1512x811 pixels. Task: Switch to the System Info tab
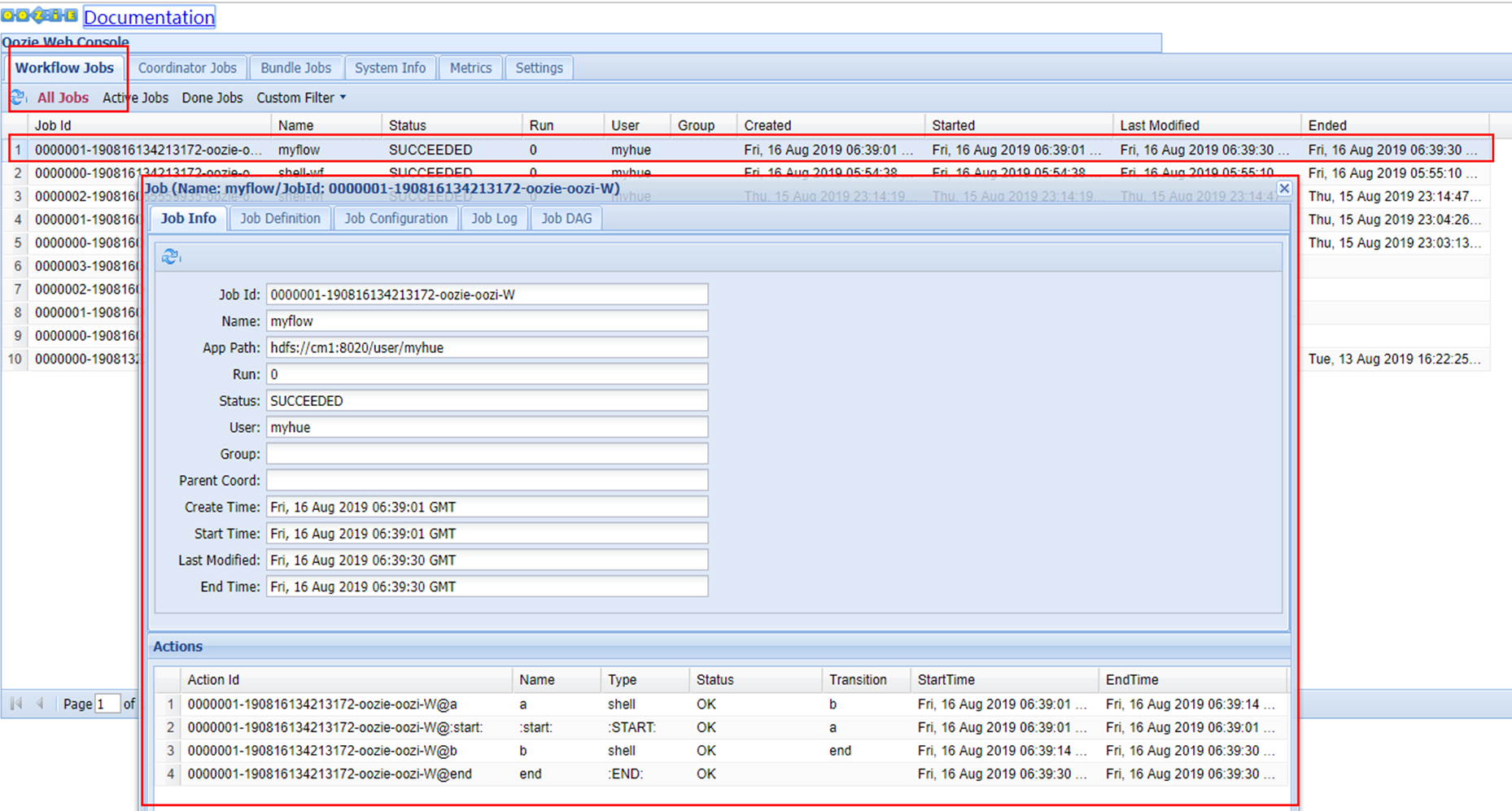click(x=390, y=68)
